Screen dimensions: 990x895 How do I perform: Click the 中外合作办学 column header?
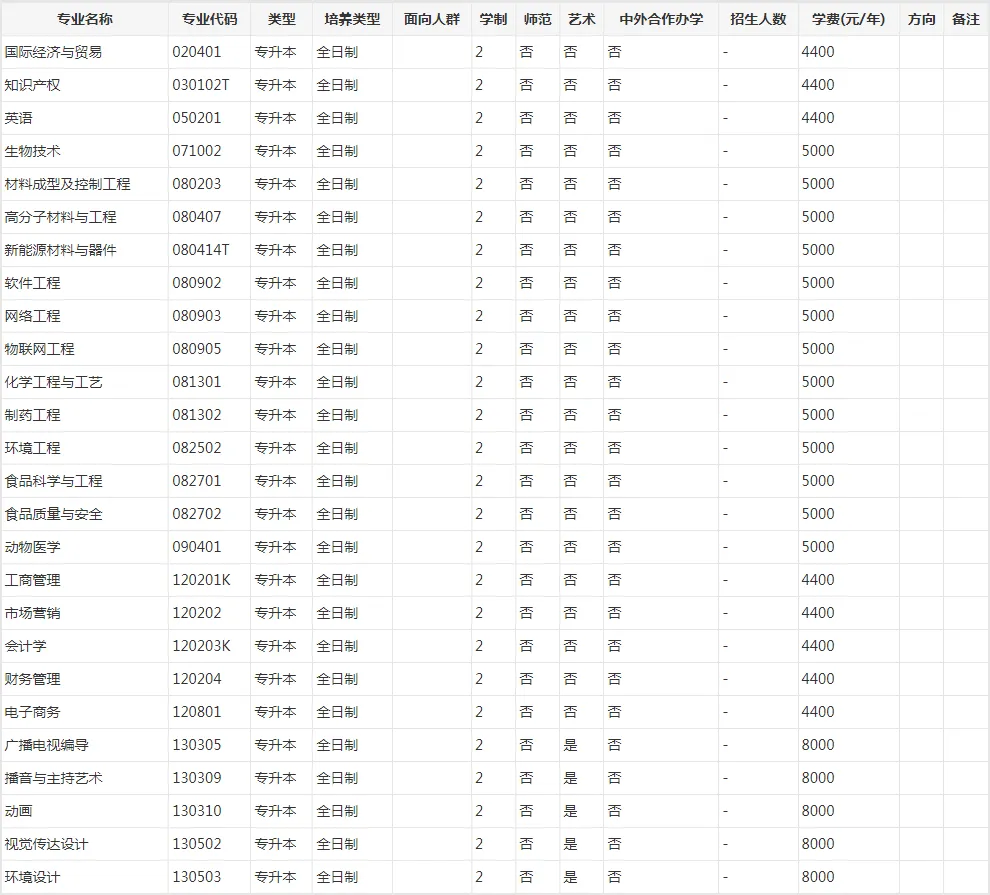(x=661, y=19)
